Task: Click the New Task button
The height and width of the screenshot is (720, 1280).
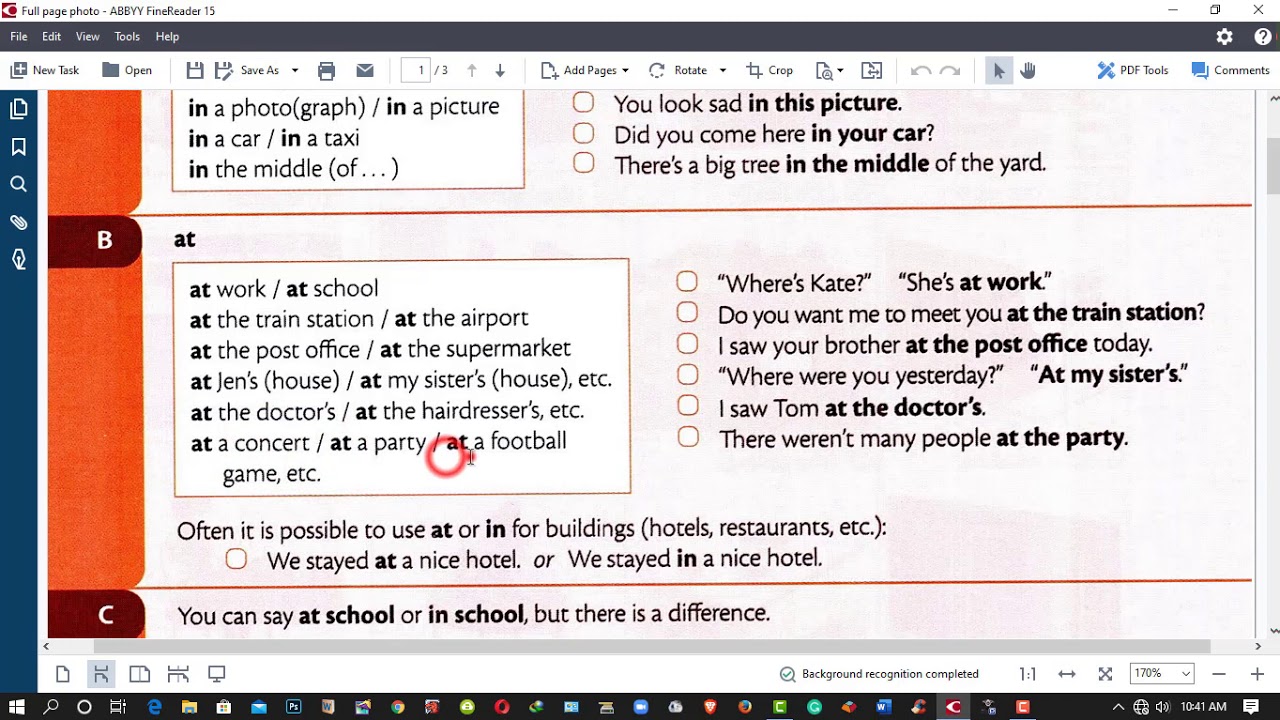Action: coord(45,70)
